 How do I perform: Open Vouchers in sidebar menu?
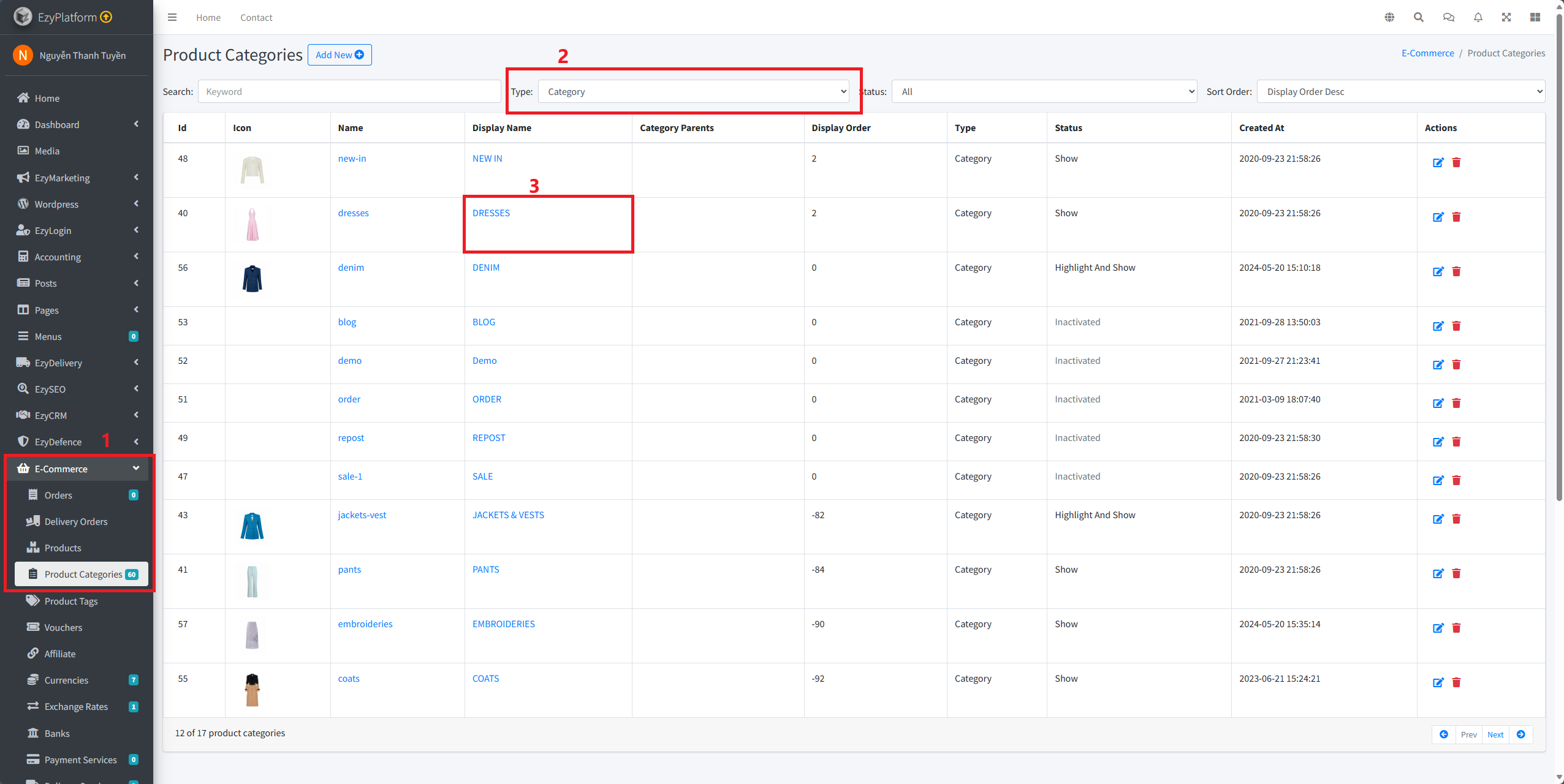[63, 627]
